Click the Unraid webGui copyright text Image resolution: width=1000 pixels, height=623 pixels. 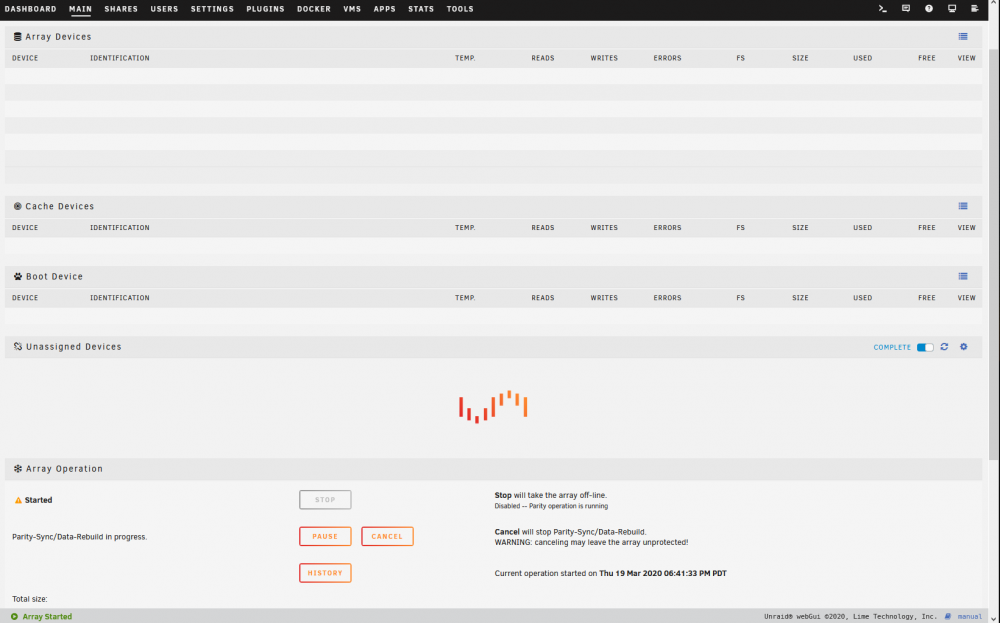[x=850, y=617]
